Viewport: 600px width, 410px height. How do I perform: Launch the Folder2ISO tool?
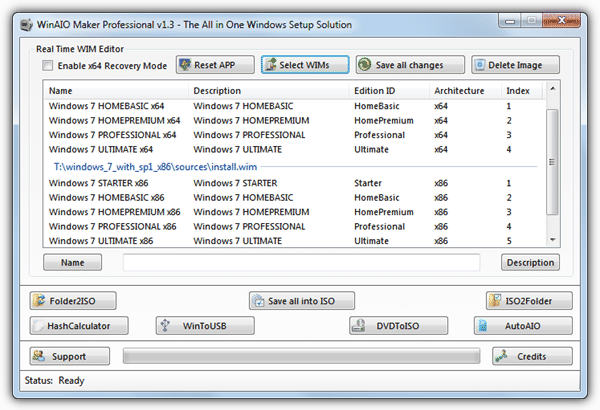(x=73, y=300)
